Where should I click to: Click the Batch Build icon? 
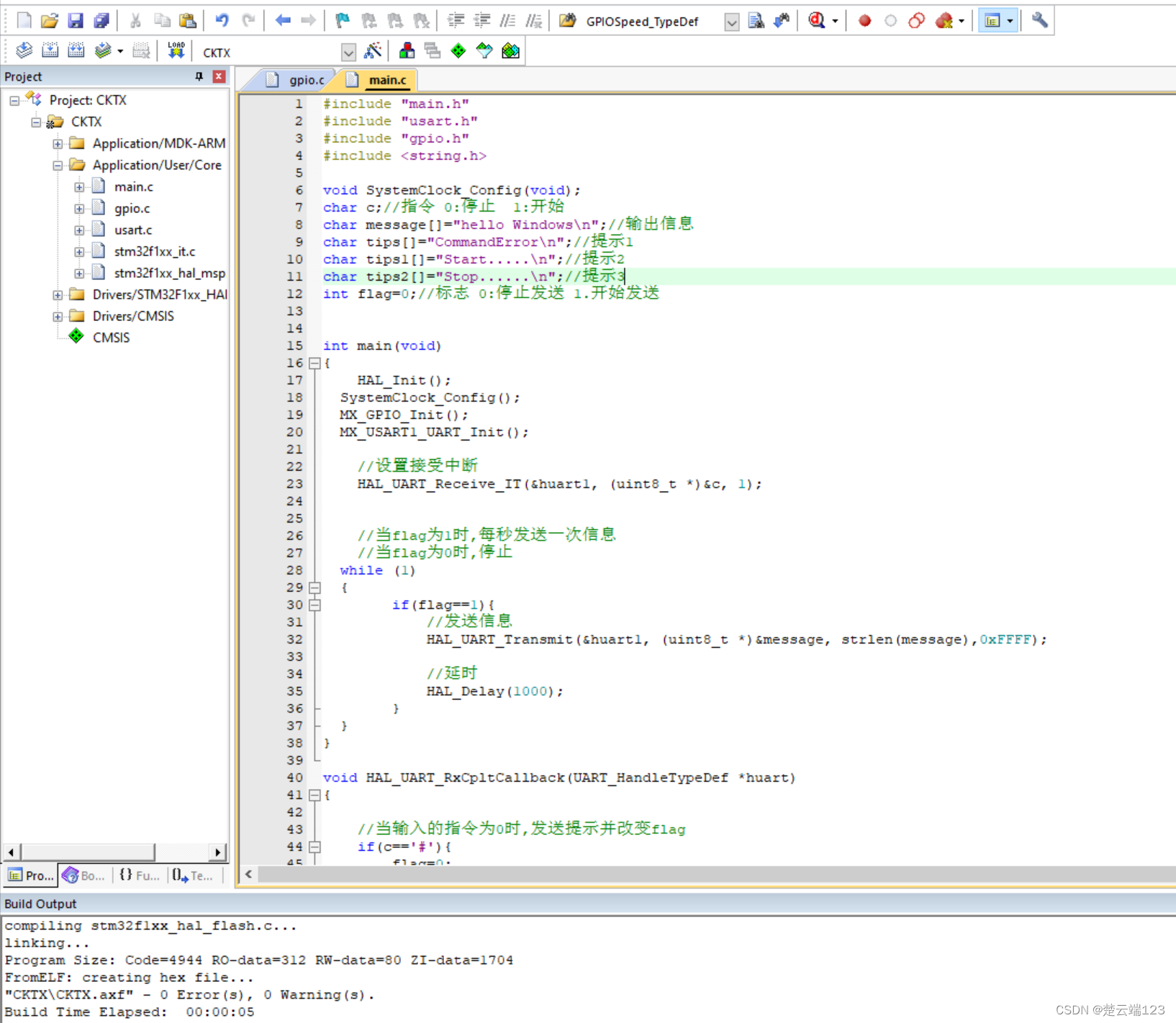pos(103,51)
